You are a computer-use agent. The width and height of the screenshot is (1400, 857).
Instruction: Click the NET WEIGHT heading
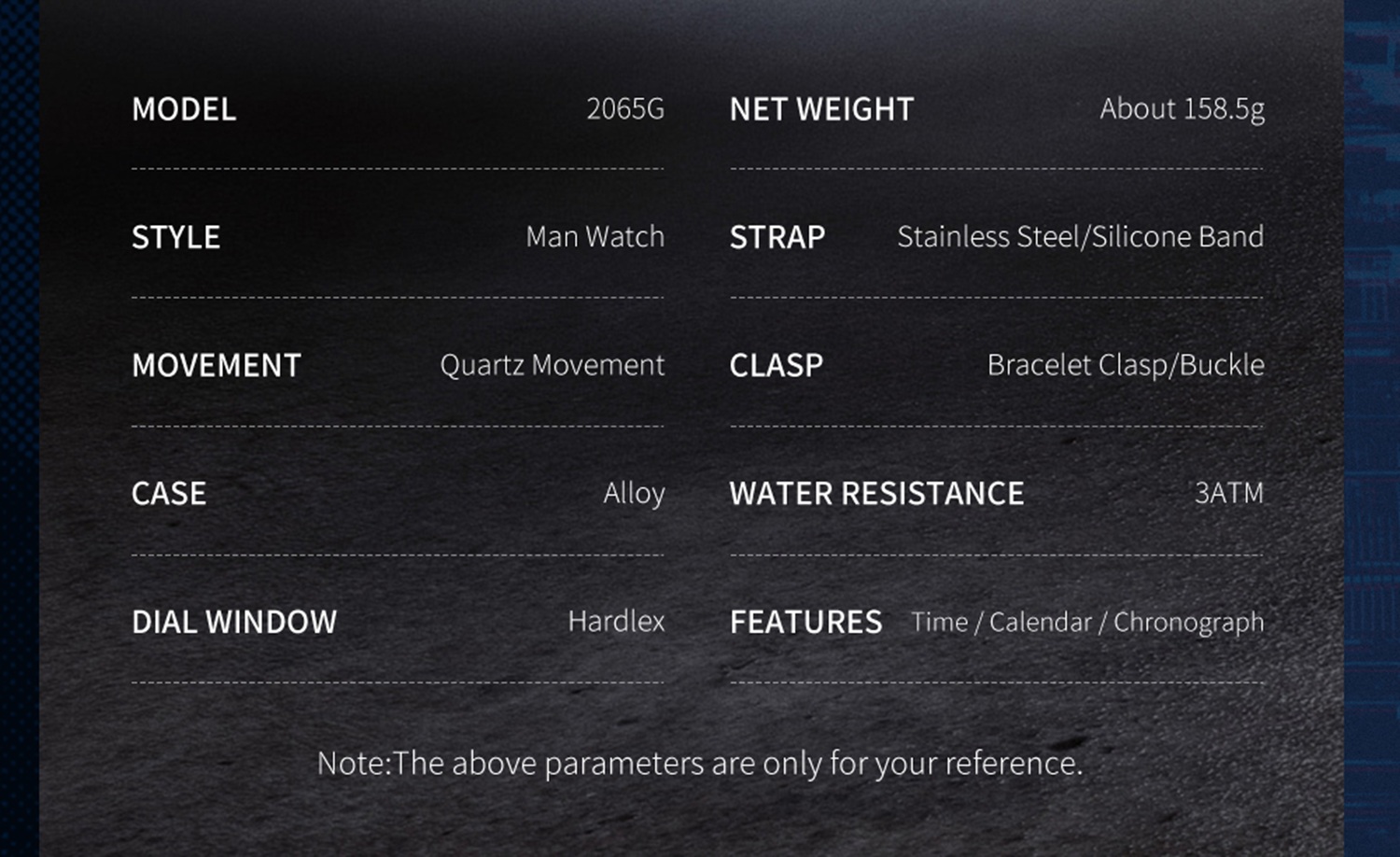coord(821,109)
